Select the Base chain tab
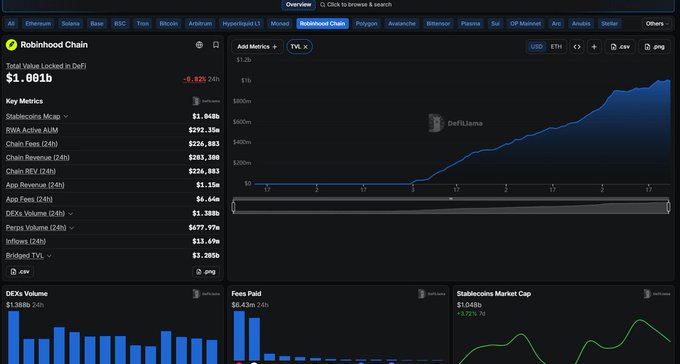Viewport: 680px width, 364px height. (x=97, y=23)
